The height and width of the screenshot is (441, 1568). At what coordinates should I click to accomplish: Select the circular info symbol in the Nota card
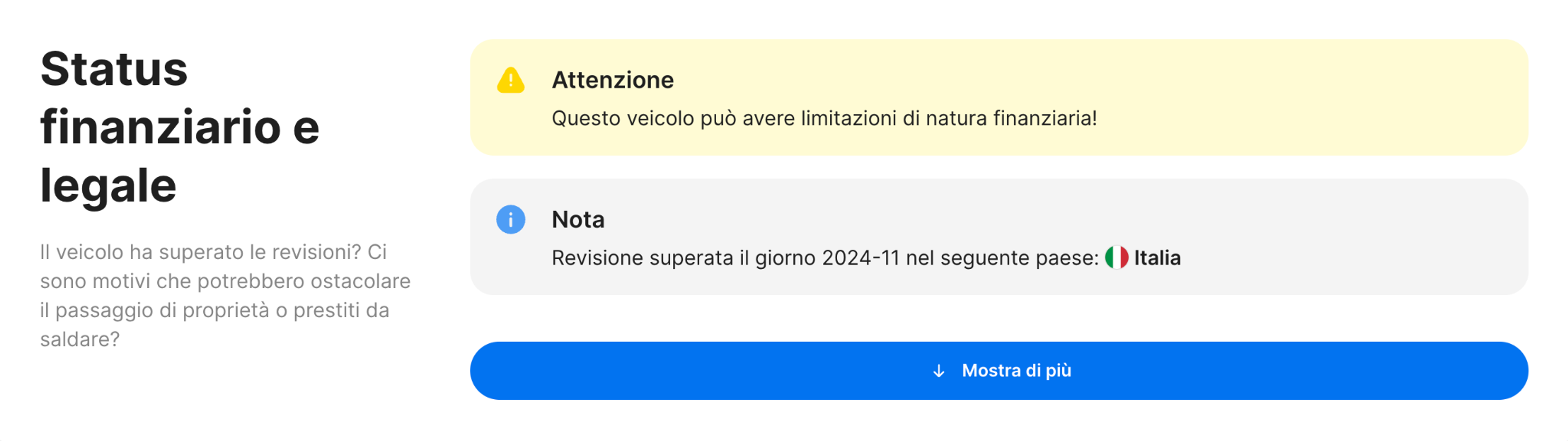pos(511,220)
